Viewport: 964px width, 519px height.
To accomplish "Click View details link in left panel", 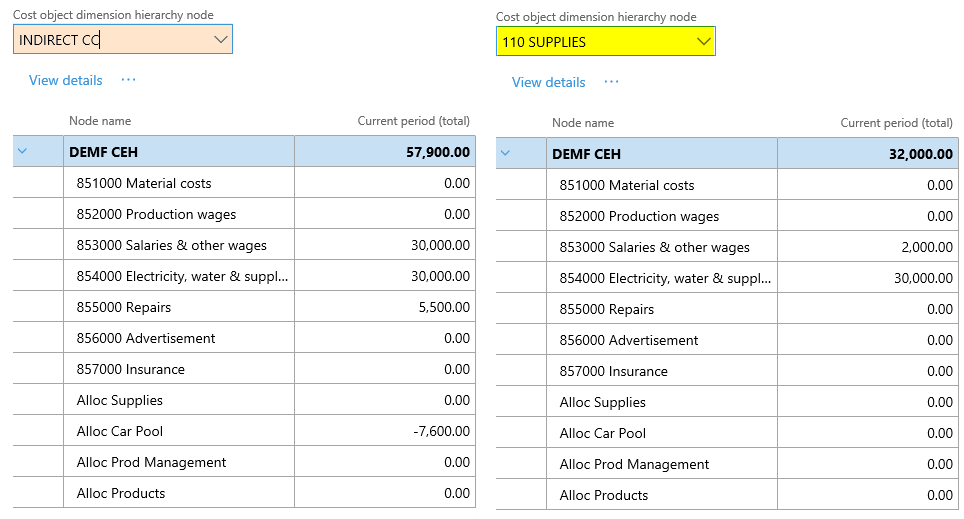I will 65,80.
